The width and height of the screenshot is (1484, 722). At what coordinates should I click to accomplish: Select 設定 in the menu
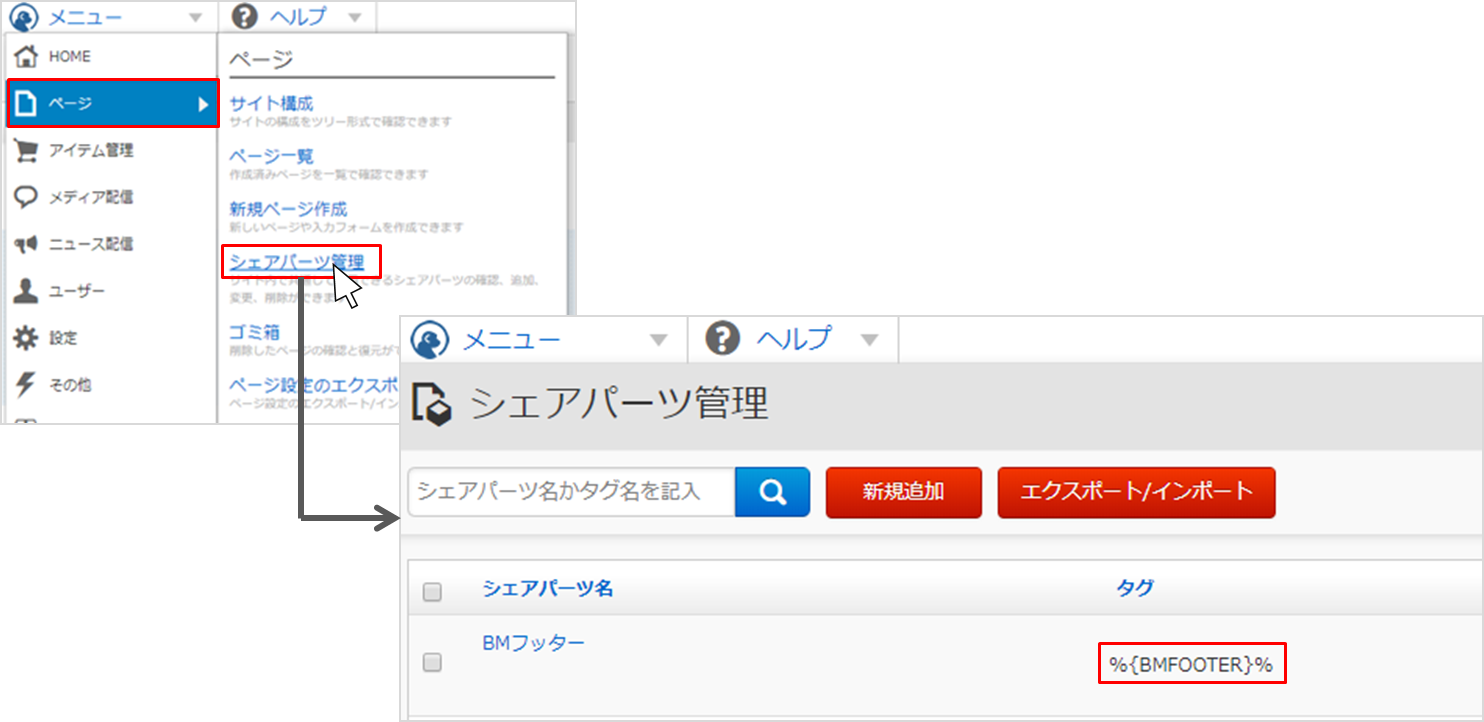point(112,338)
